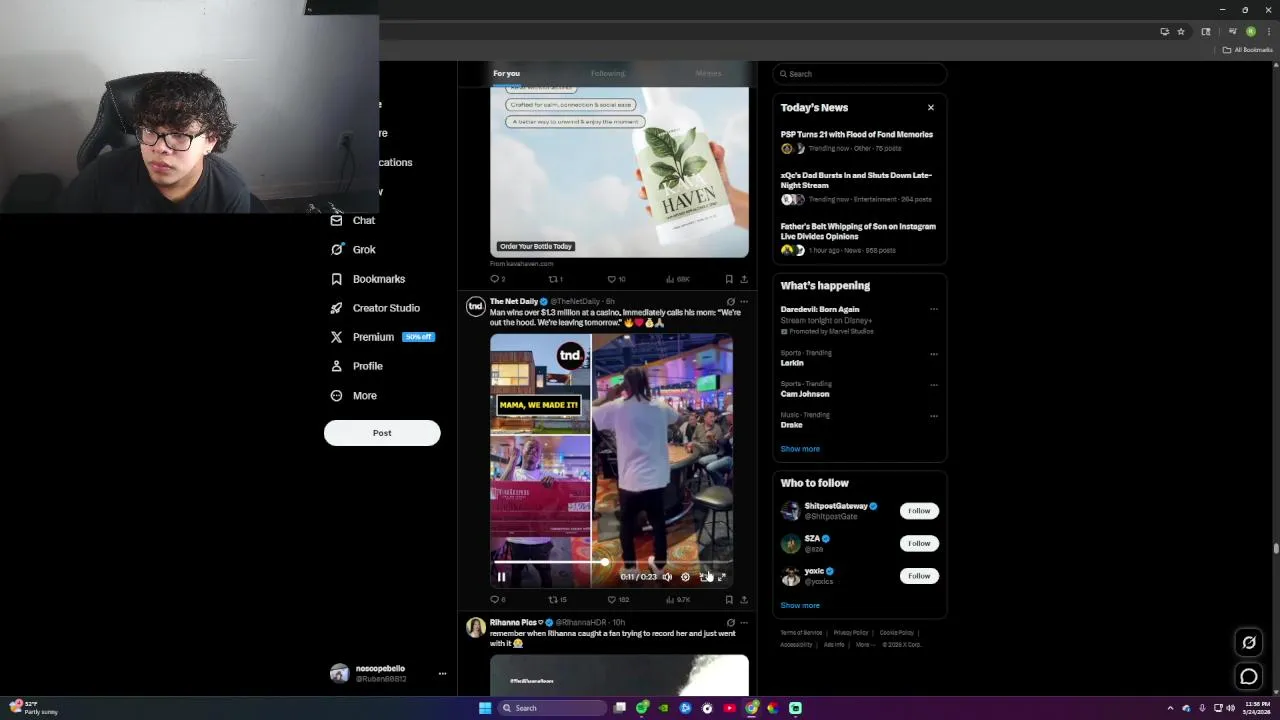
Task: Open YouTube from the taskbar
Action: coord(729,708)
